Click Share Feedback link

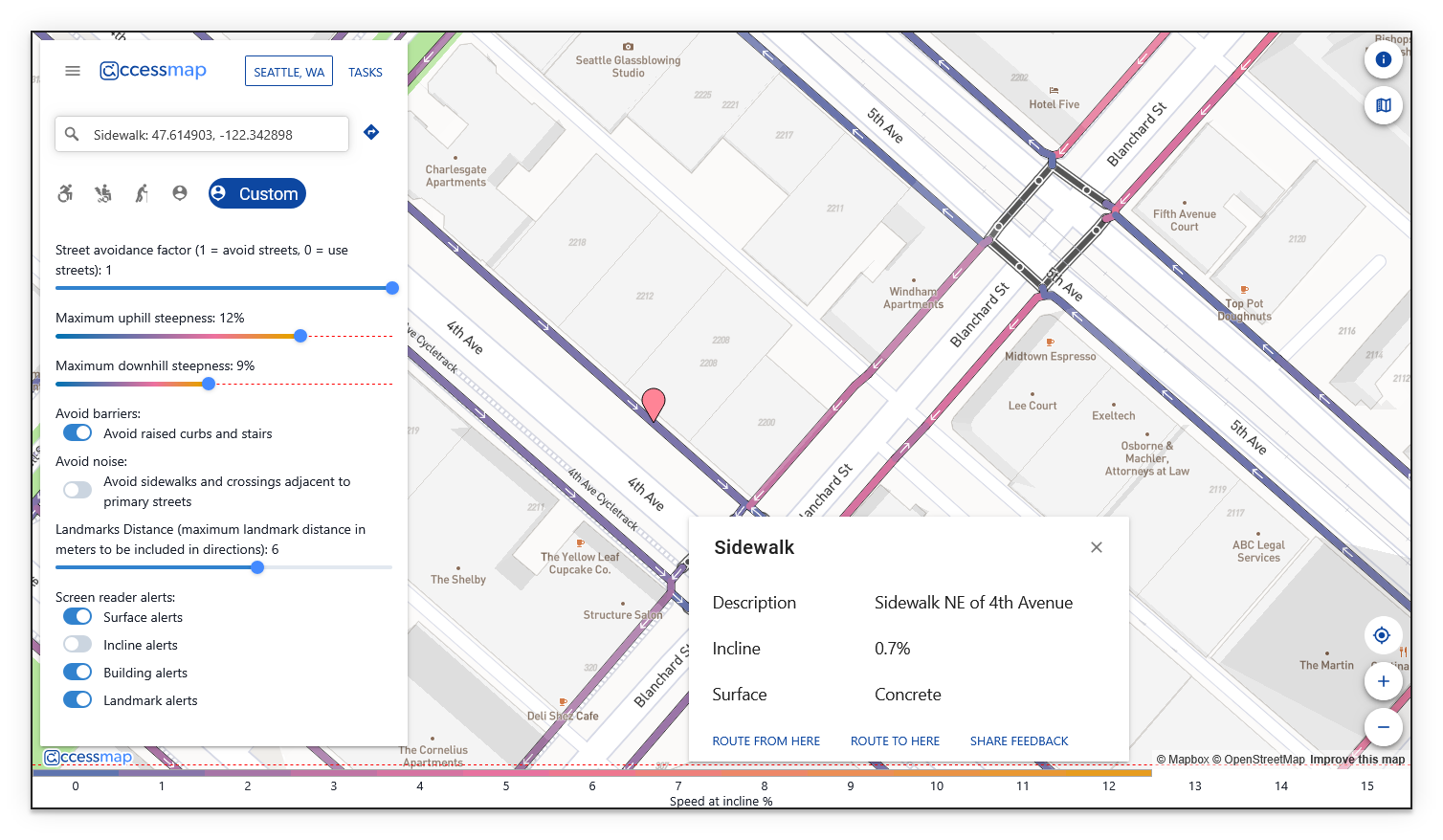point(1018,741)
